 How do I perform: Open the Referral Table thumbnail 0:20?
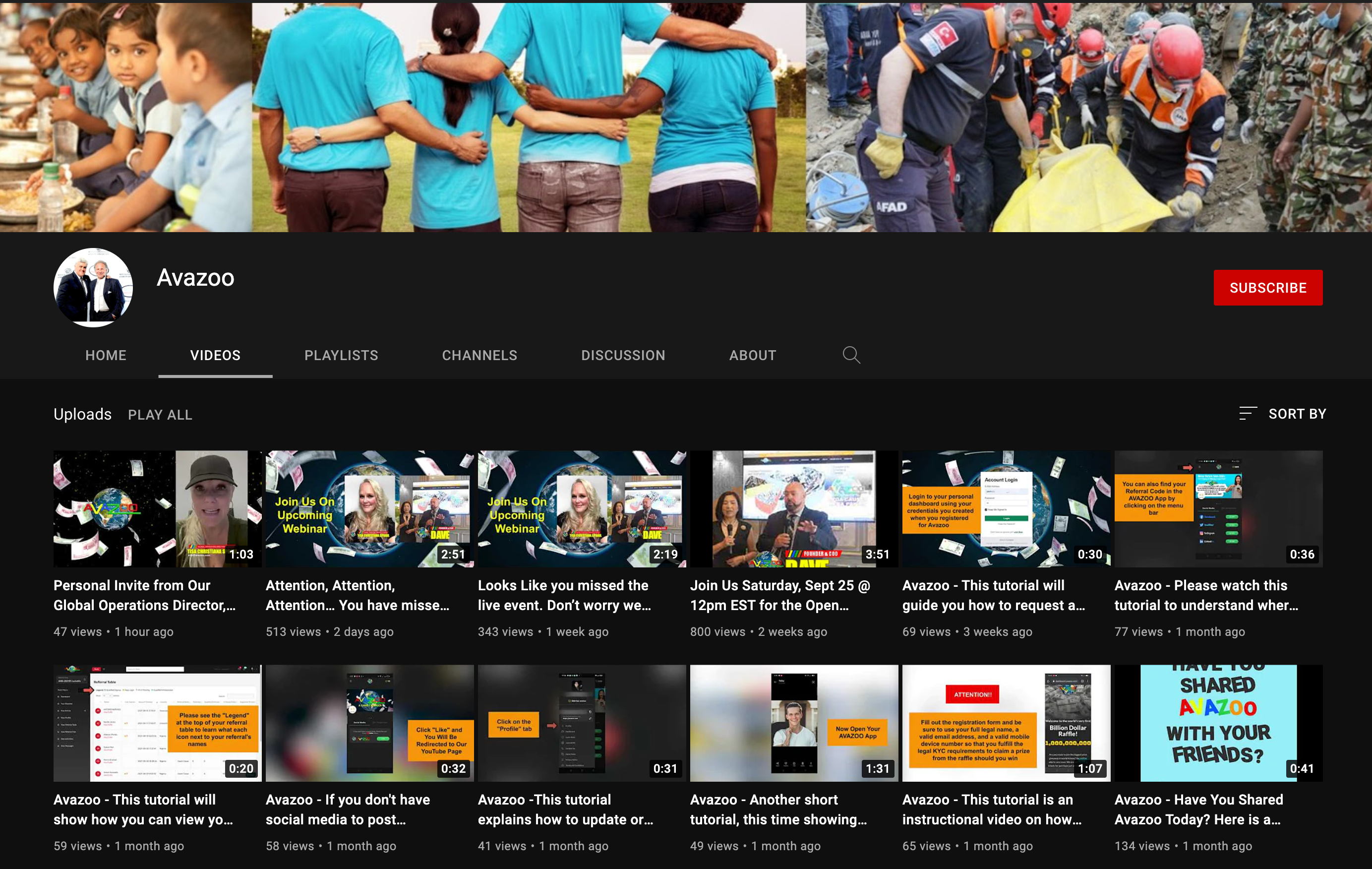(x=158, y=723)
